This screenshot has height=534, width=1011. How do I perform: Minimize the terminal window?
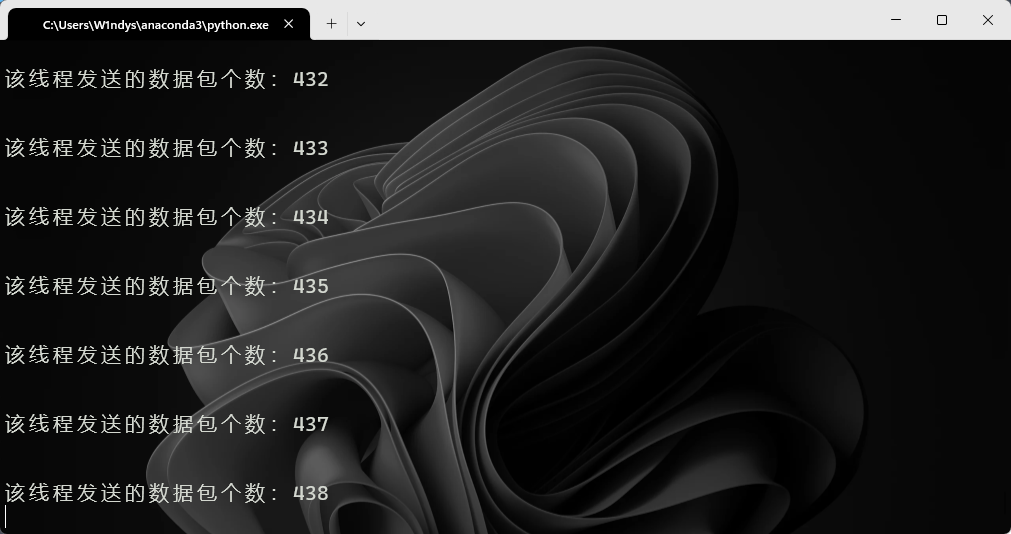pos(895,20)
